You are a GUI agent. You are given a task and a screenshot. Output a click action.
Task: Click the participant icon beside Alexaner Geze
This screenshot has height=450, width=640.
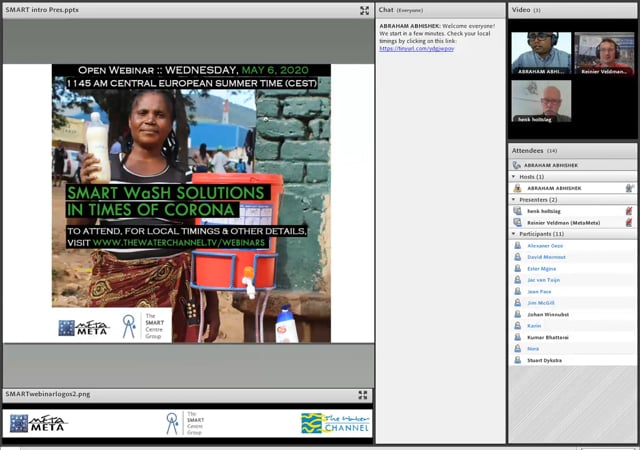(518, 245)
